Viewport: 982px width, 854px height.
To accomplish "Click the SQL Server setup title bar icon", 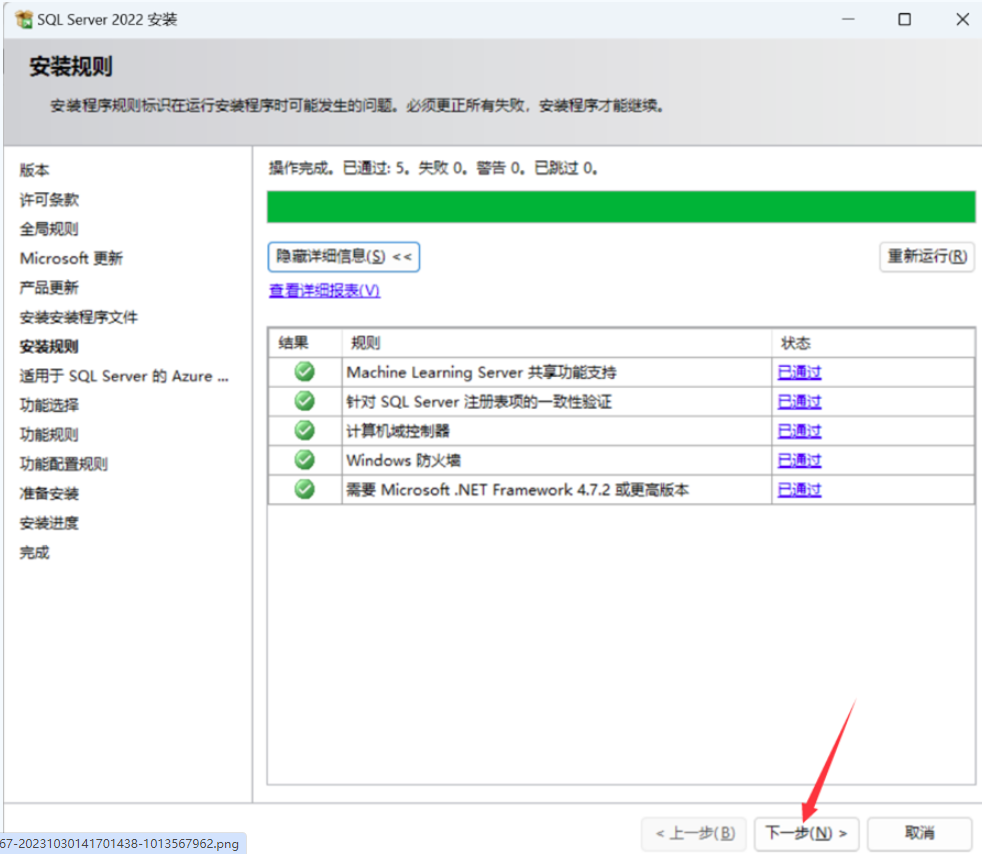I will coord(24,19).
